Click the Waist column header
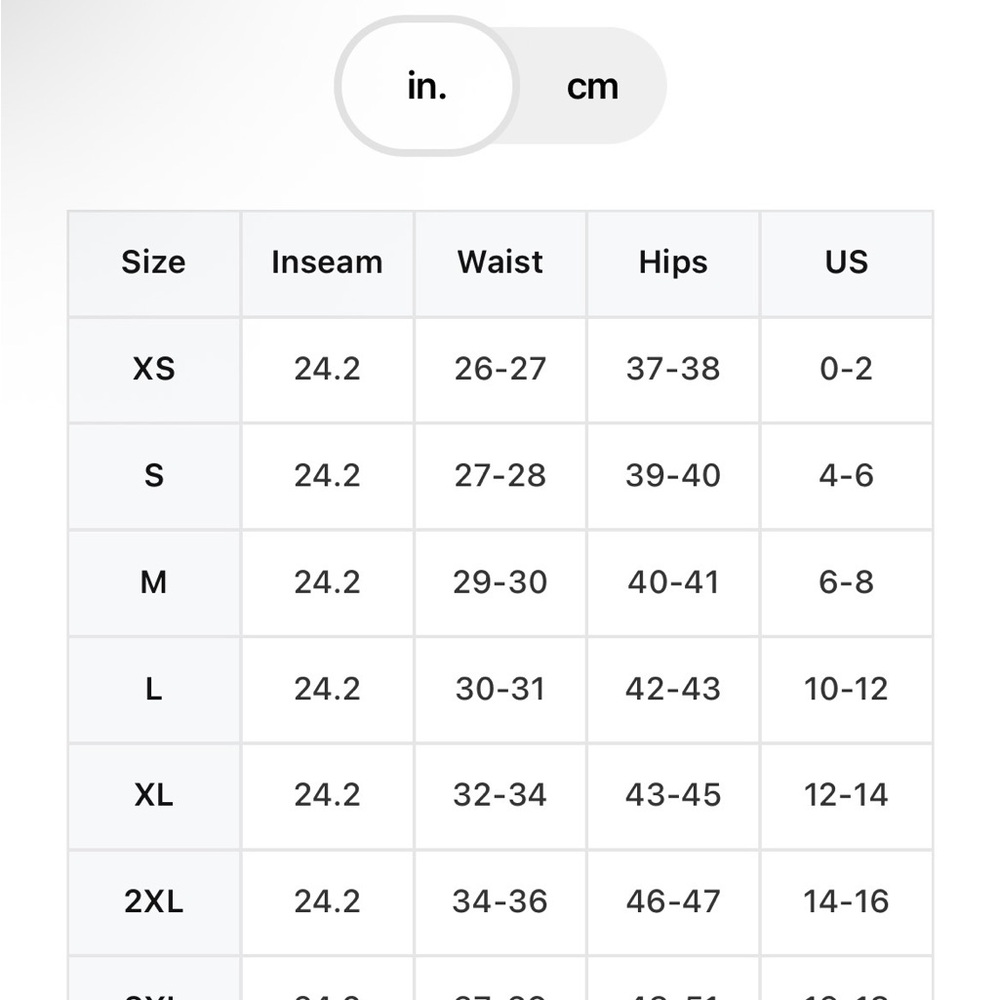1000x1000 pixels. point(500,263)
